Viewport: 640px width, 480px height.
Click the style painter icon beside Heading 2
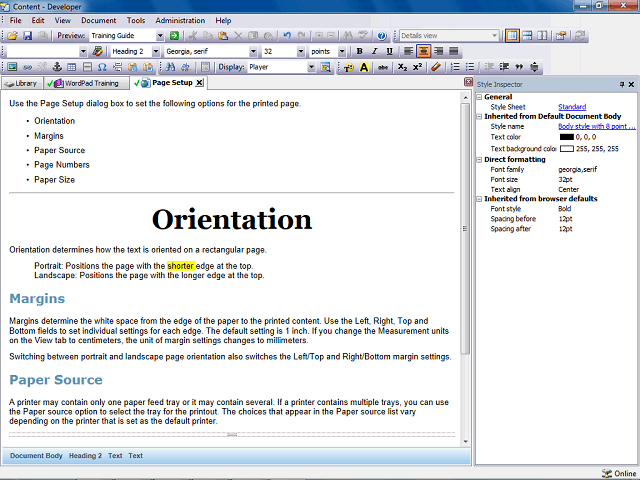(98, 51)
